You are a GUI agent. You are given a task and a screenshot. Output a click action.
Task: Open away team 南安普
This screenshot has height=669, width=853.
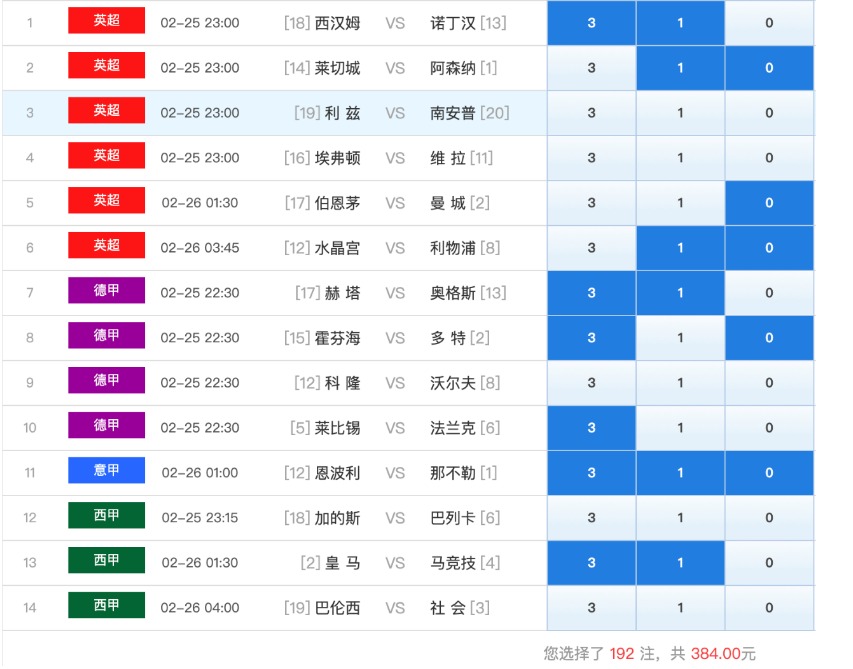pos(453,113)
